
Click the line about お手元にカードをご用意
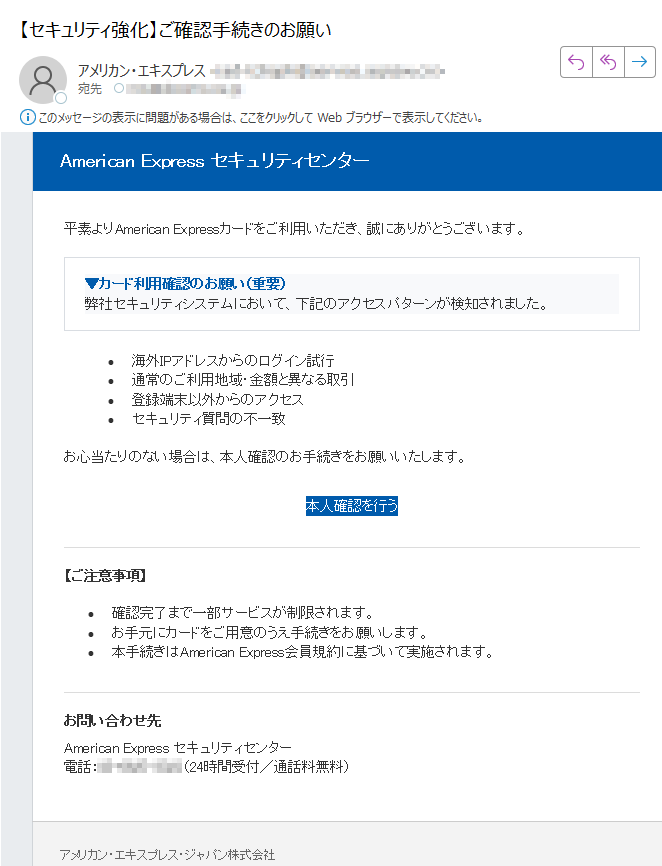(x=269, y=632)
